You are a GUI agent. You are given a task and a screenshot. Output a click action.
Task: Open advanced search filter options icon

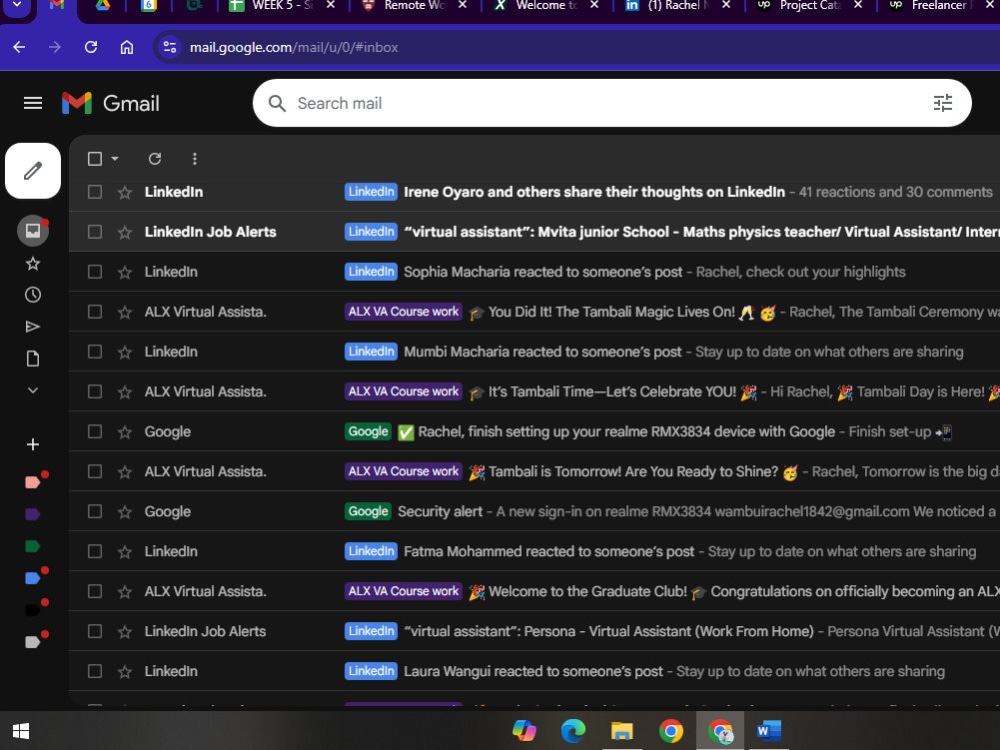[x=943, y=103]
